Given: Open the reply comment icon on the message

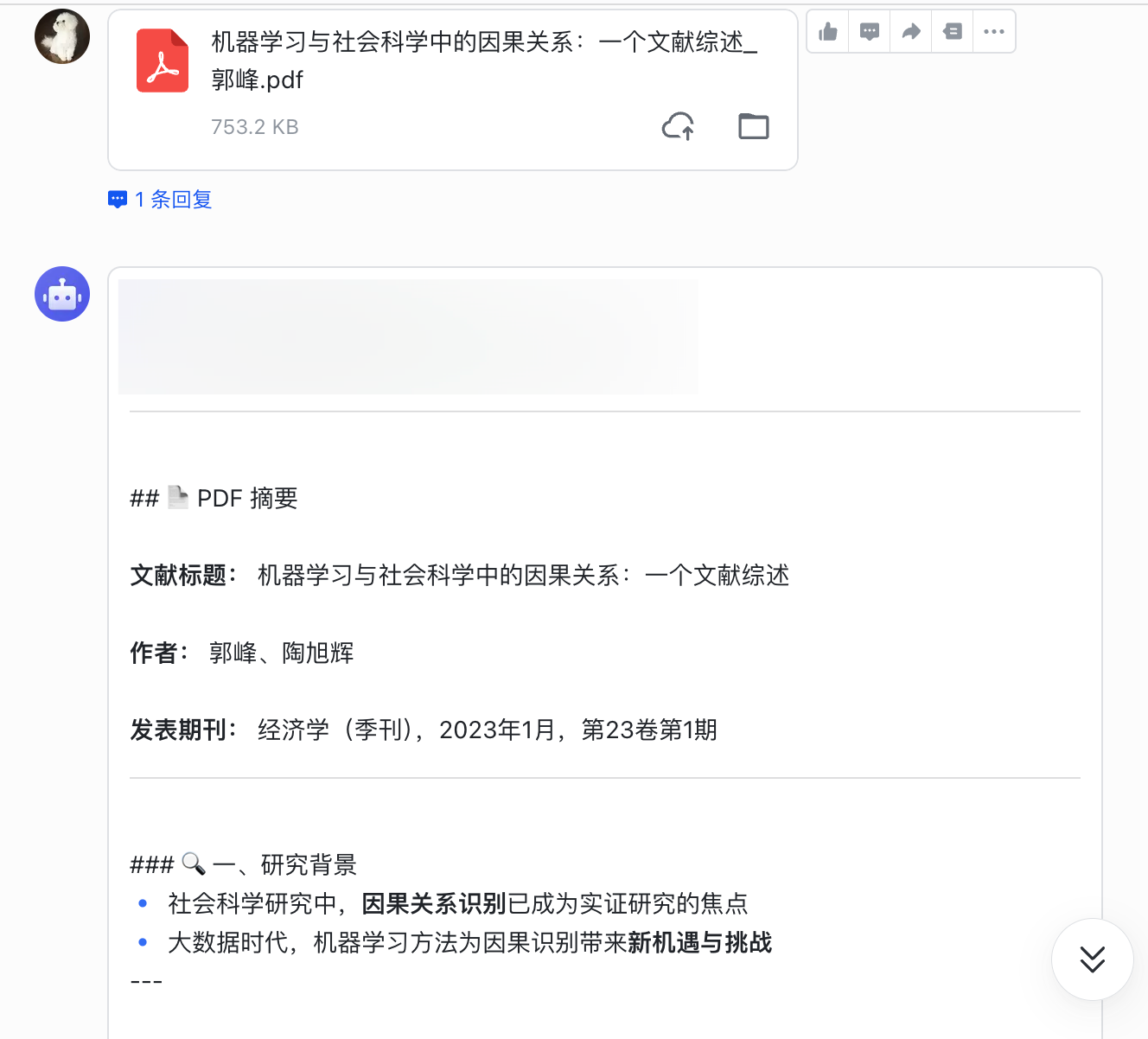Looking at the screenshot, I should tap(869, 31).
